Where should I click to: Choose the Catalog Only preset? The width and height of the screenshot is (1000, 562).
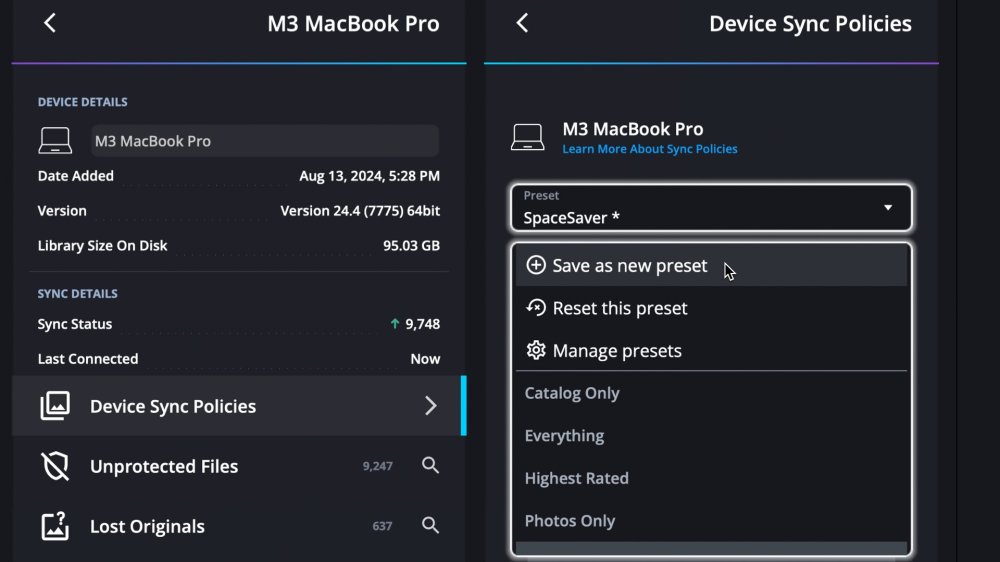tap(572, 393)
